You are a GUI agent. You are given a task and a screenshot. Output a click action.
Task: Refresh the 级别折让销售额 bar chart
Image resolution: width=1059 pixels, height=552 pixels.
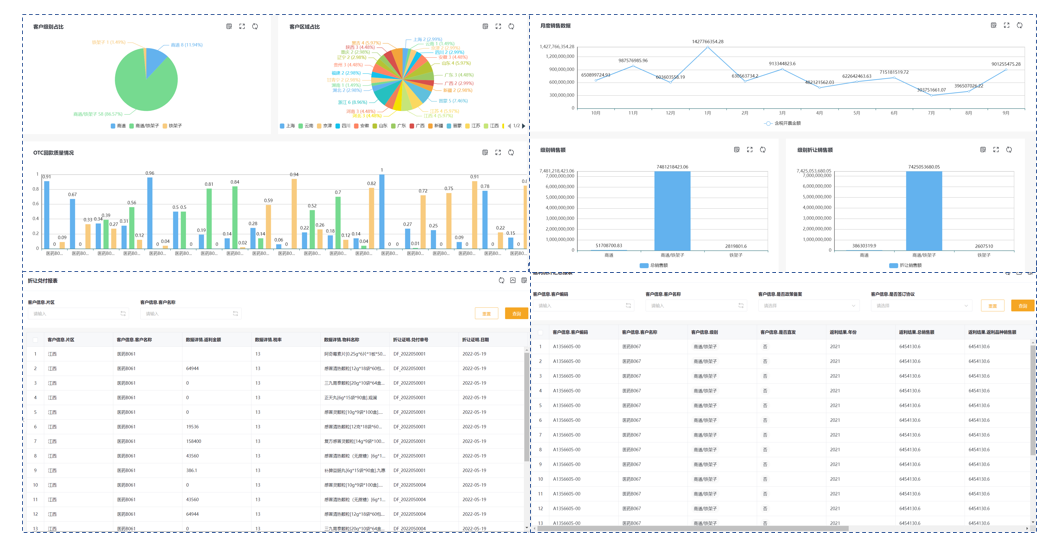(1009, 150)
